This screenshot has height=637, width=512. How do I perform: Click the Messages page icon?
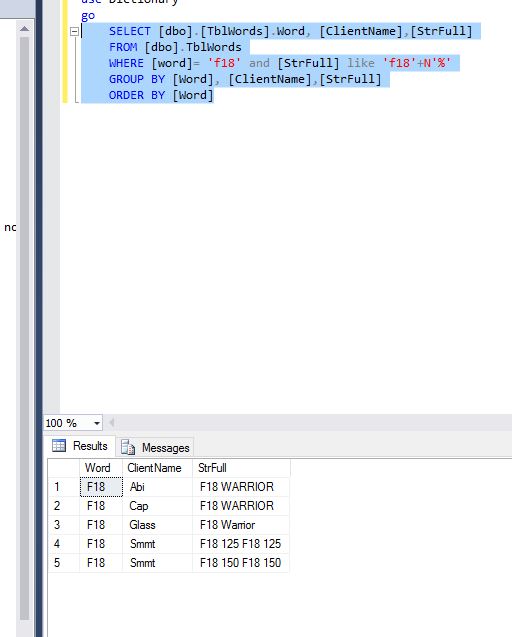[128, 447]
